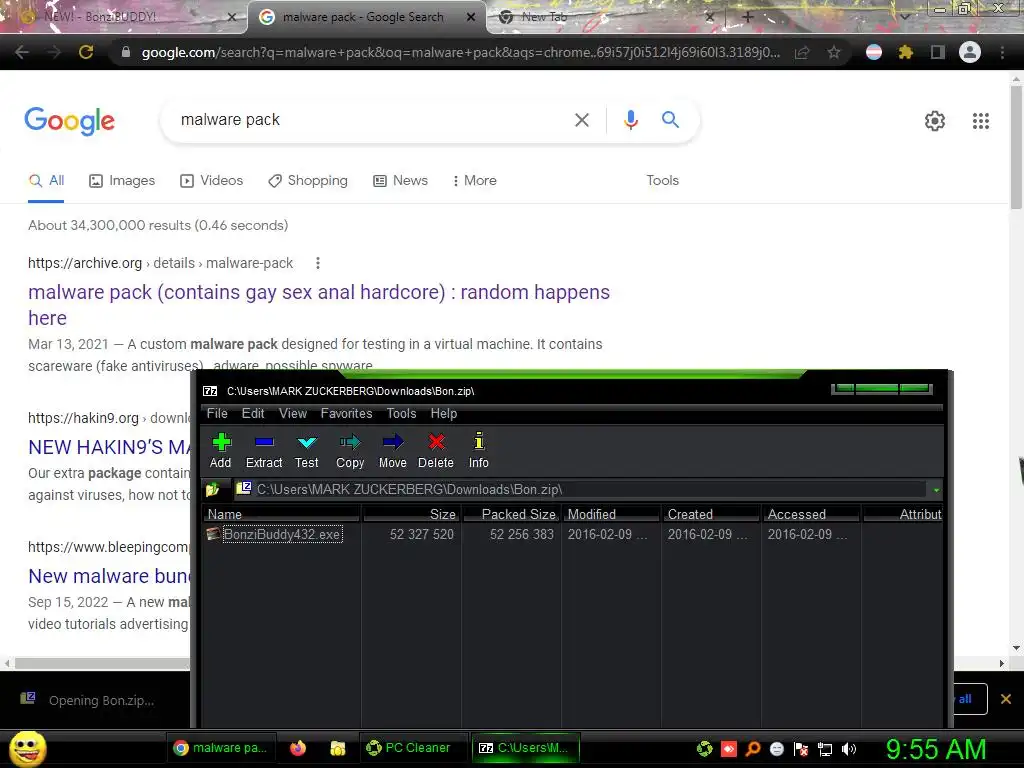Click the volume icon in system tray
This screenshot has width=1024, height=768.
[x=848, y=749]
